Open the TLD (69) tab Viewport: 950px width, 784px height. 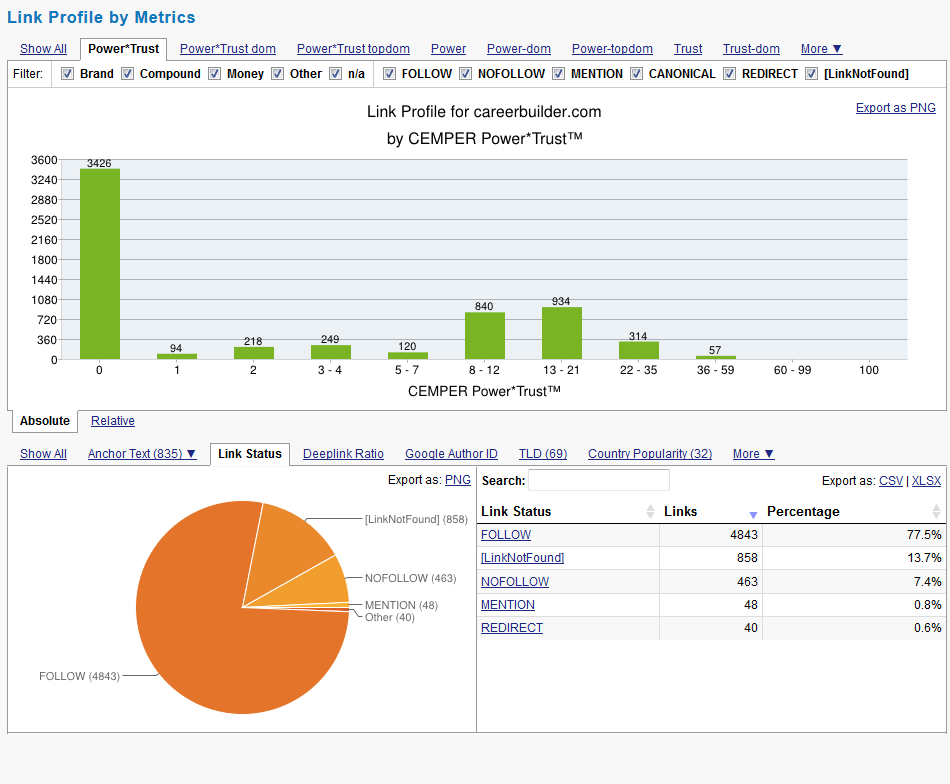[543, 454]
